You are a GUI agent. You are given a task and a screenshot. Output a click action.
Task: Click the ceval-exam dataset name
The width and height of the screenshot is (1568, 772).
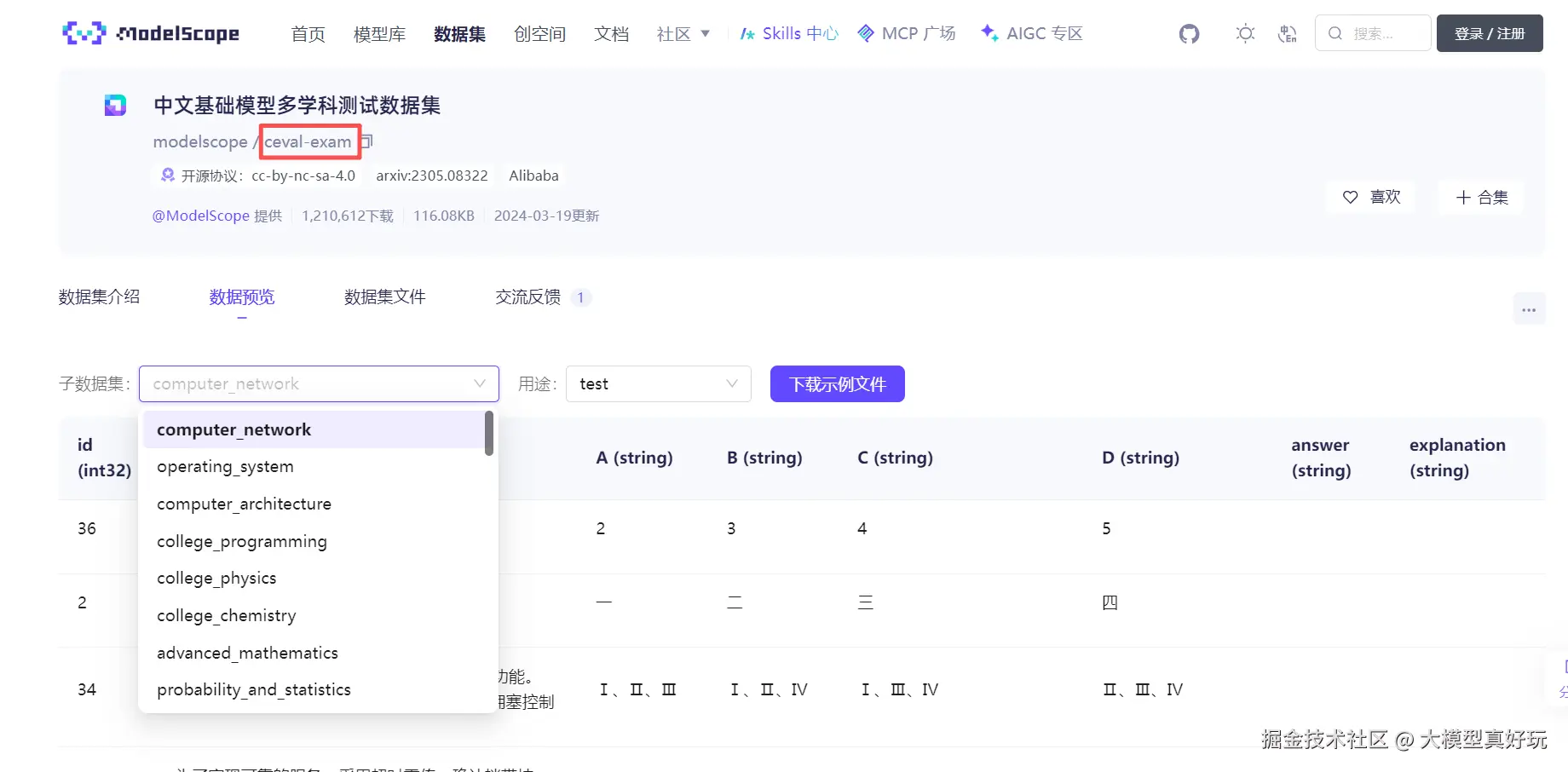click(308, 141)
